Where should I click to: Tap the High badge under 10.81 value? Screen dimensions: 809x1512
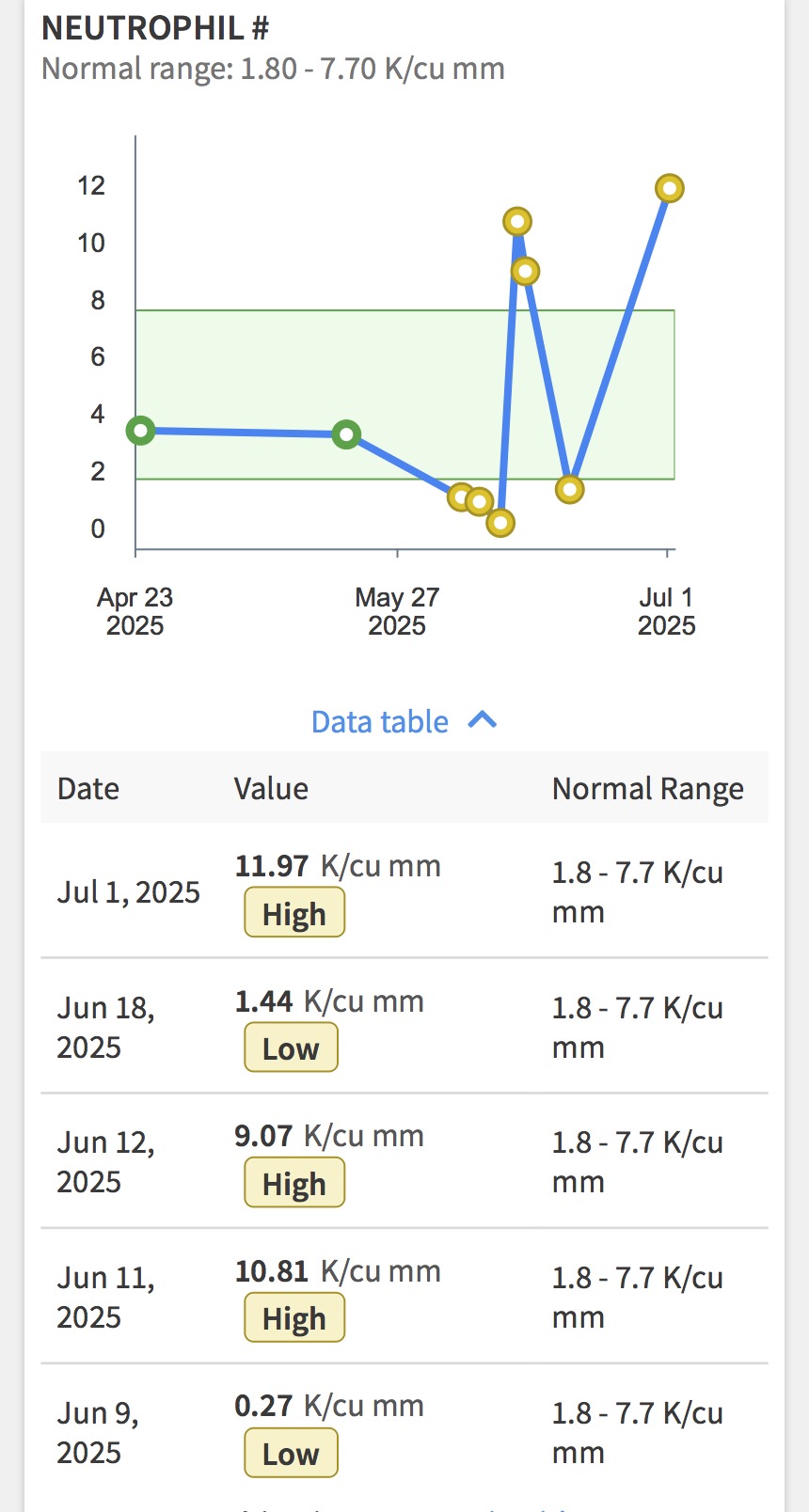pyautogui.click(x=294, y=1318)
